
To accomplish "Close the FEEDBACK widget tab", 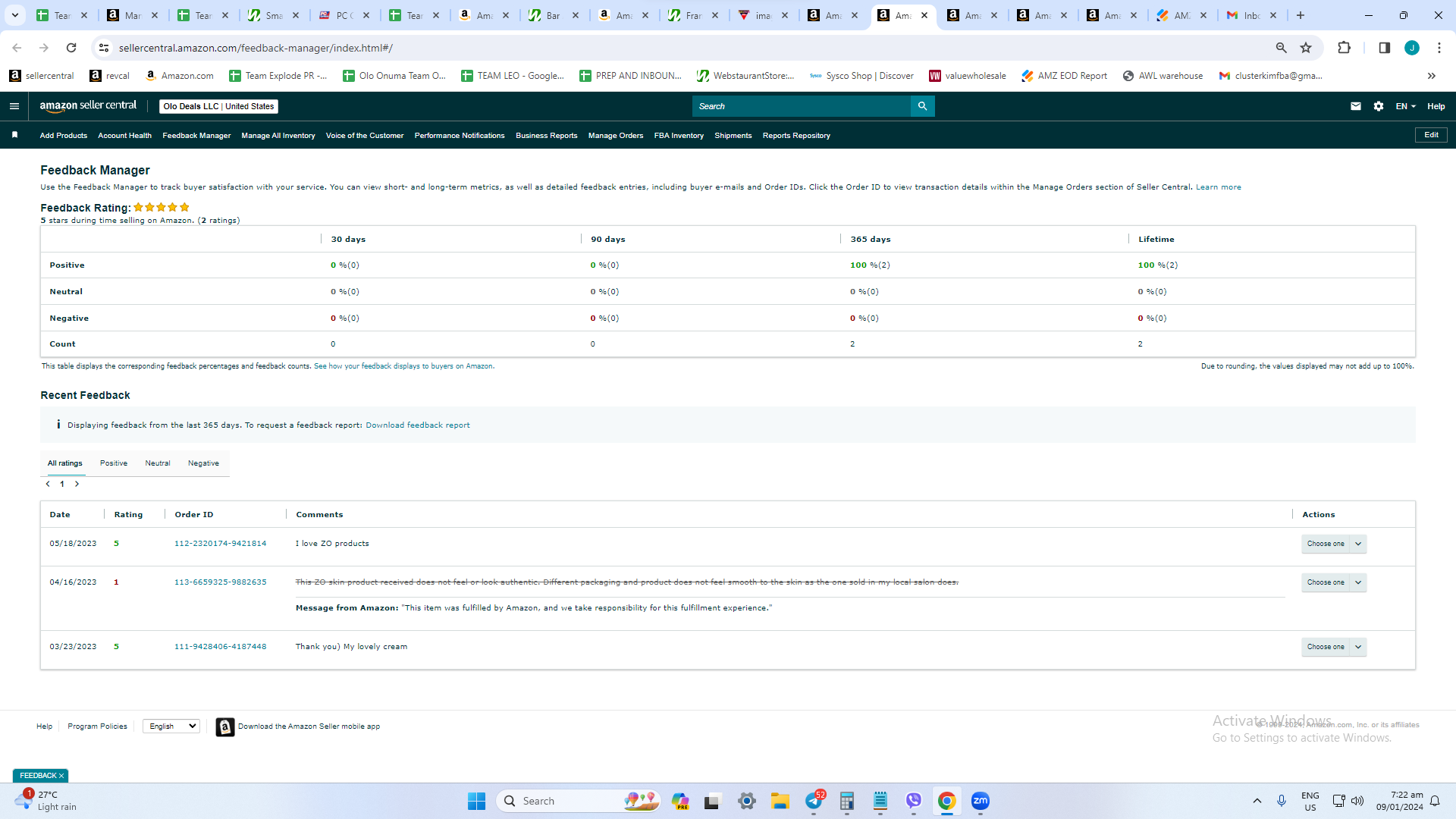I will click(61, 776).
